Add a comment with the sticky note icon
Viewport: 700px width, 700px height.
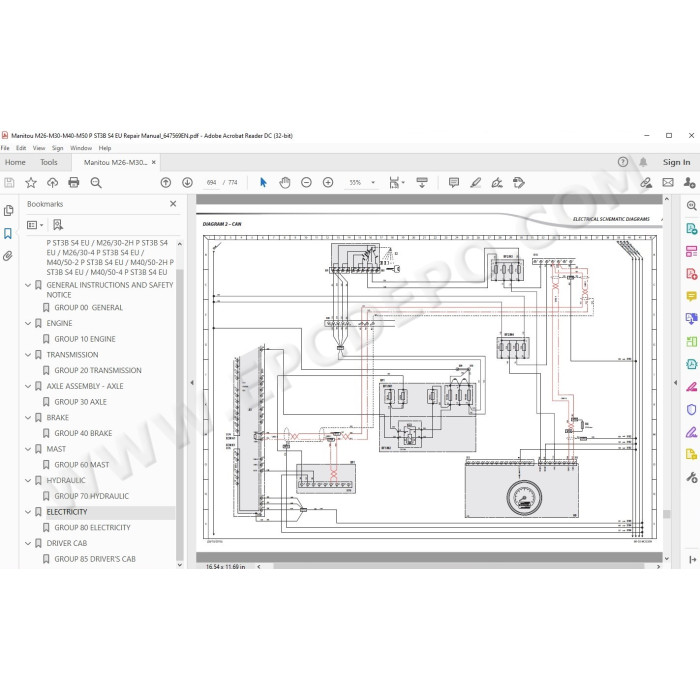point(454,183)
